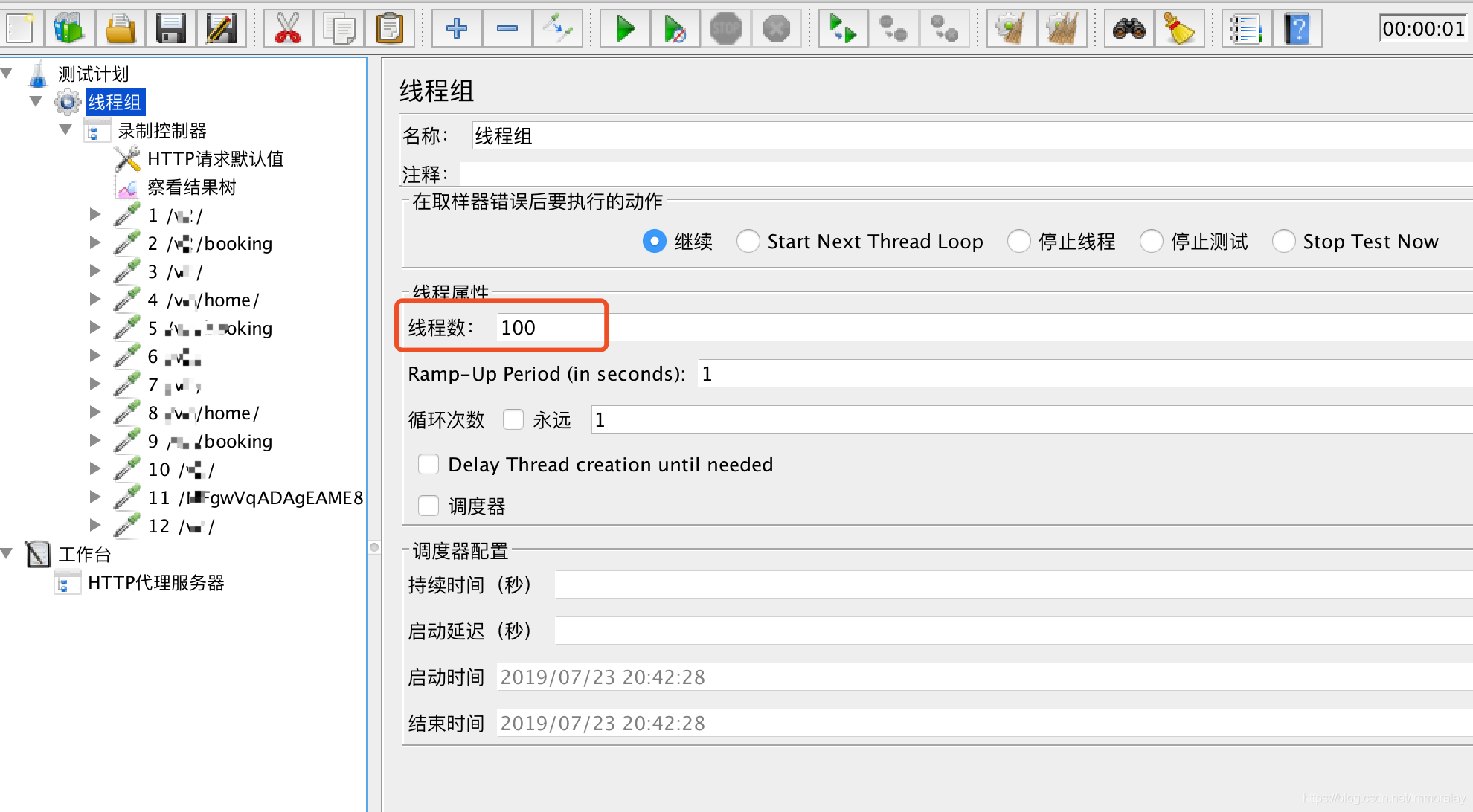The image size is (1473, 812).
Task: Click the Stop test icon
Action: (x=725, y=29)
